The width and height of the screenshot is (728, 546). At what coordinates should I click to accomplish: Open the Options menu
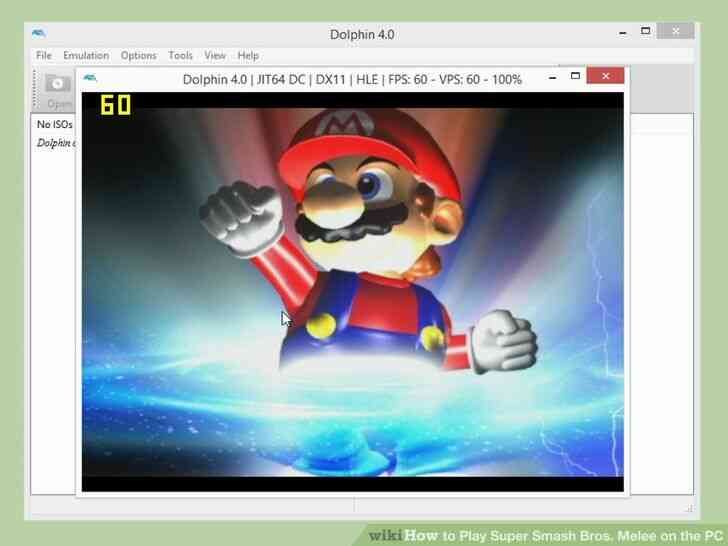pyautogui.click(x=138, y=56)
